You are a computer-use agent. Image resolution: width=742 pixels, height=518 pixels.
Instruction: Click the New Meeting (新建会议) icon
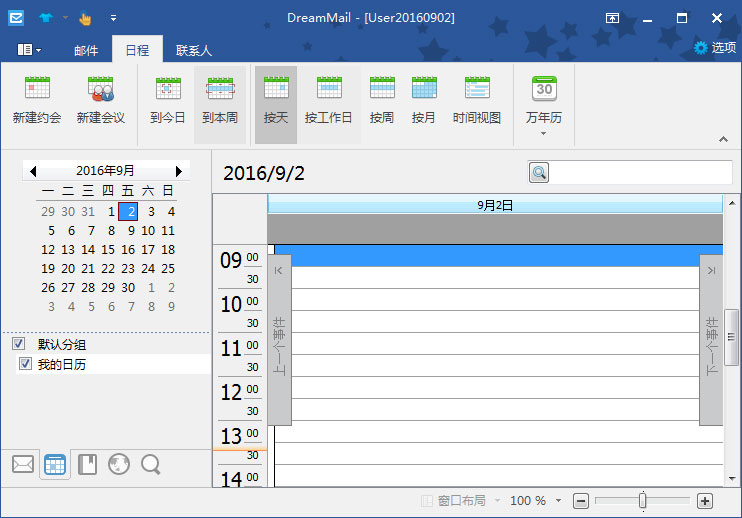tap(100, 88)
